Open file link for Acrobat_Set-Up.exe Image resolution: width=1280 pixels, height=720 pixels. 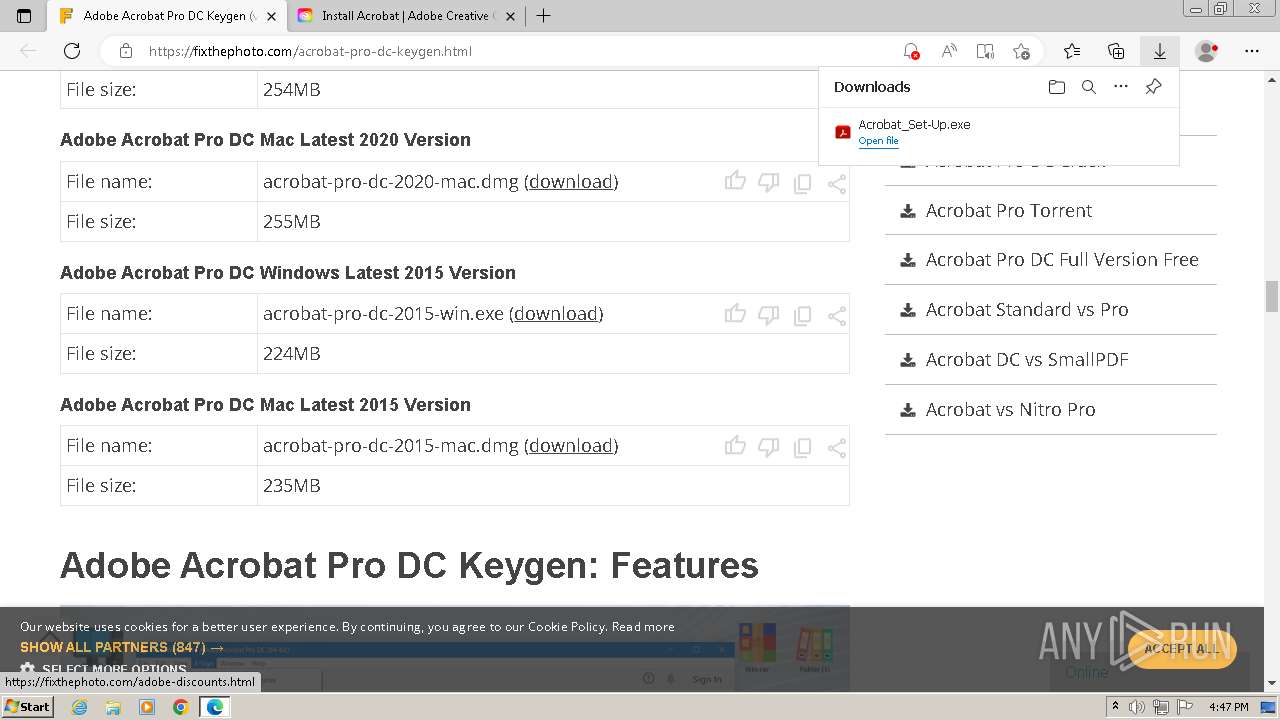click(x=878, y=141)
